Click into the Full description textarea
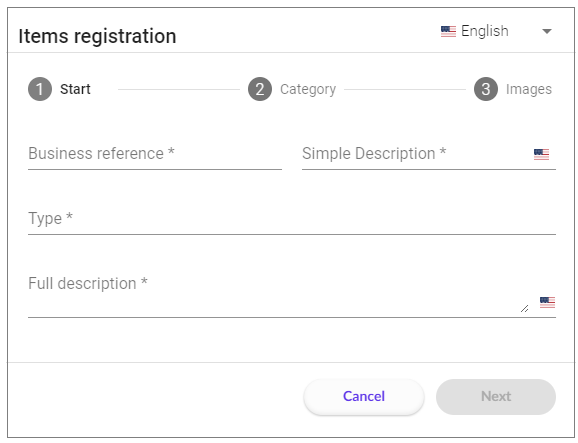Viewport: 578px width, 443px height. point(278,293)
